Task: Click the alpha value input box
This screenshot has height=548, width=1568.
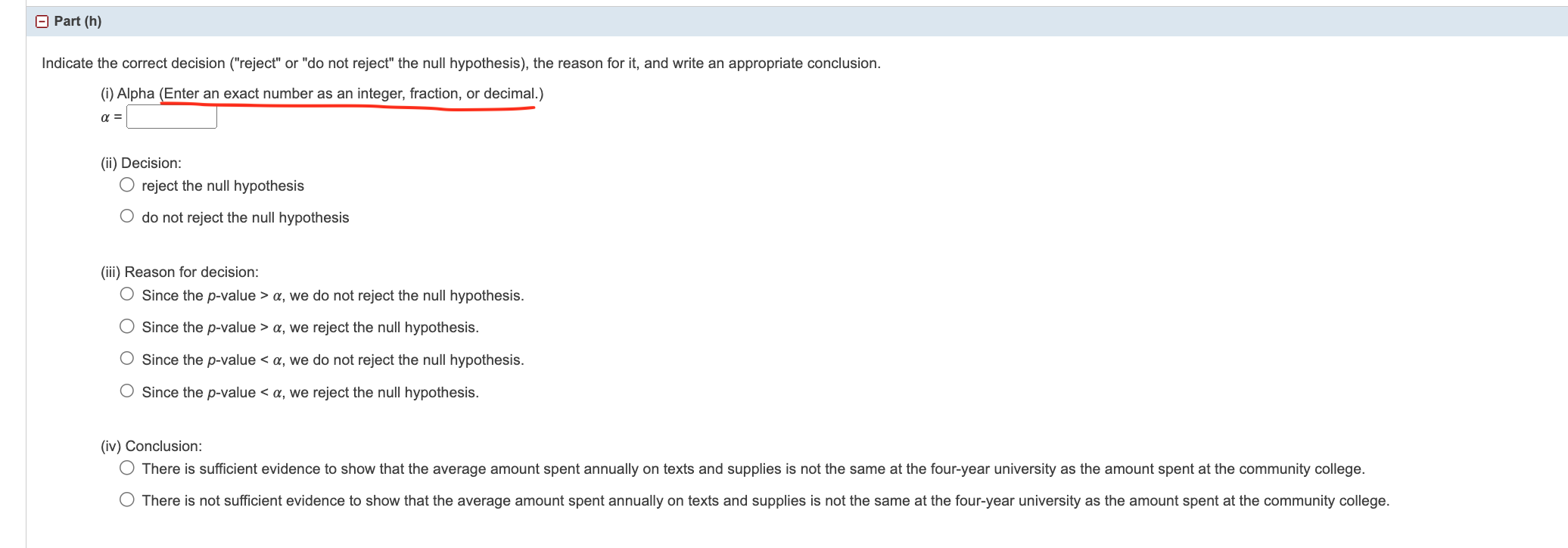Action: click(172, 116)
